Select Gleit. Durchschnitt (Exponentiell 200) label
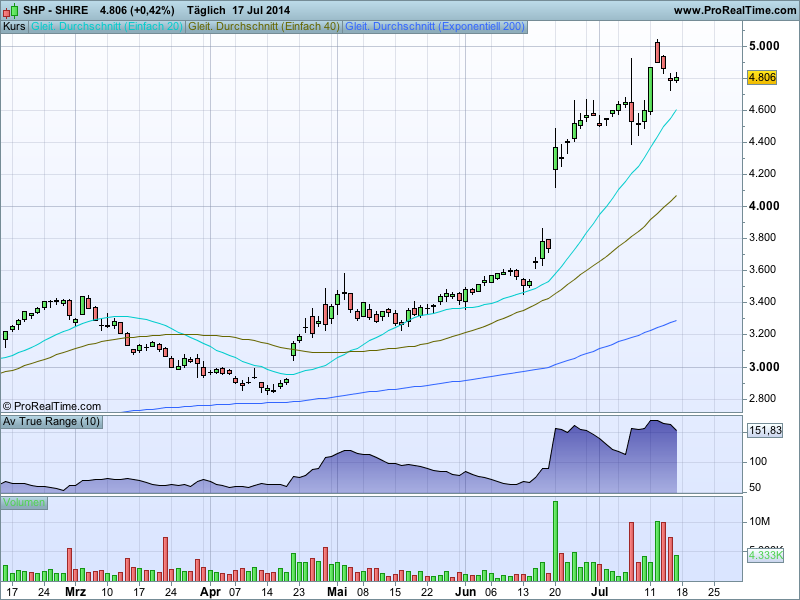800x600 pixels. click(435, 27)
